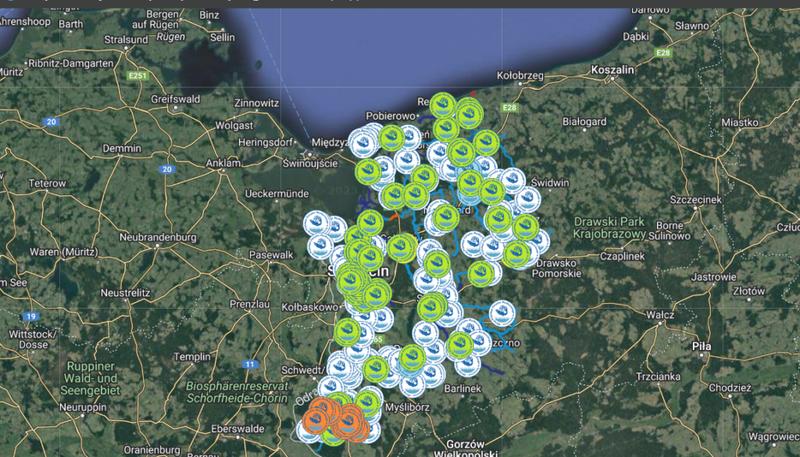Image resolution: width=800 pixels, height=457 pixels.
Task: Select the route 19 shield near Wittstock/Dosse
Action: click(x=31, y=316)
